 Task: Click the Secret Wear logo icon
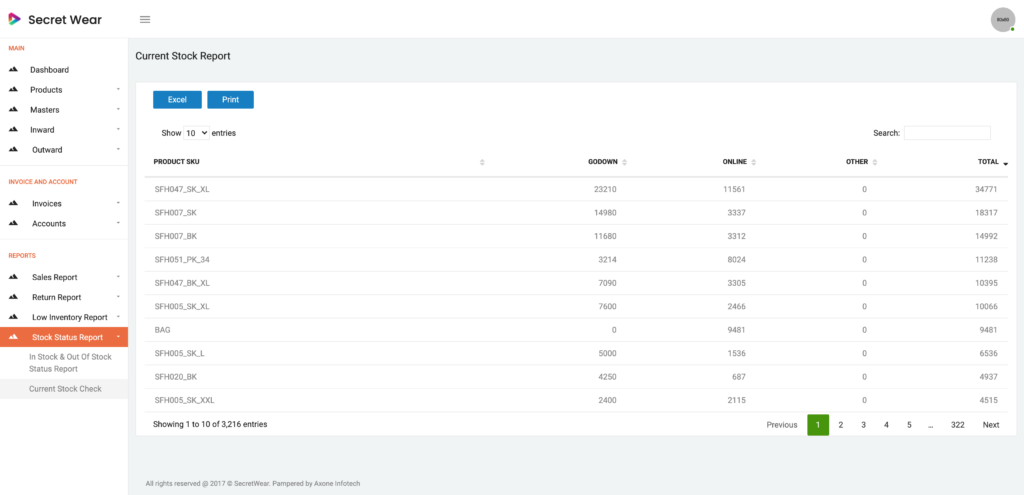(14, 19)
